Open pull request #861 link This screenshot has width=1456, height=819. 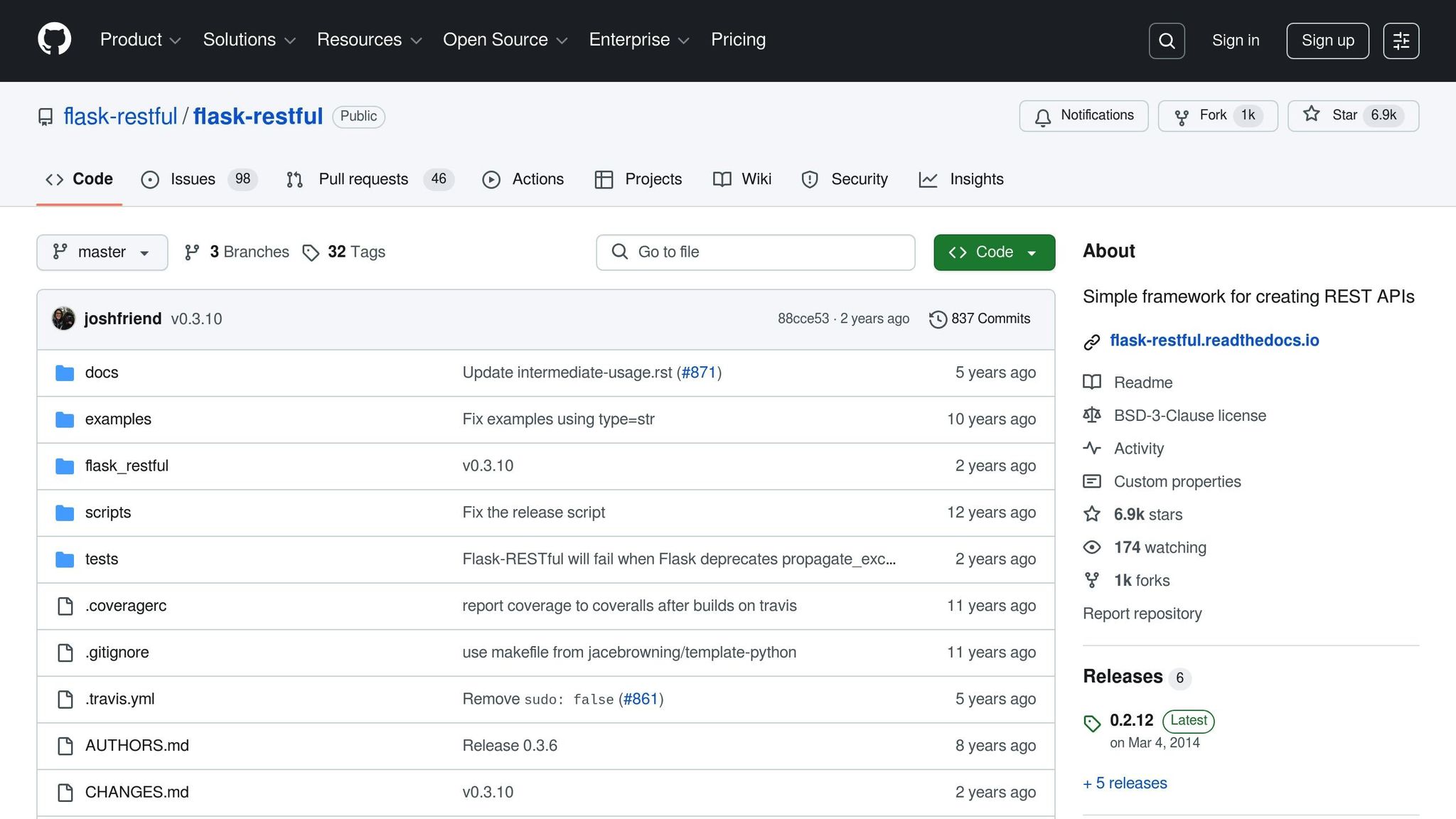tap(641, 699)
